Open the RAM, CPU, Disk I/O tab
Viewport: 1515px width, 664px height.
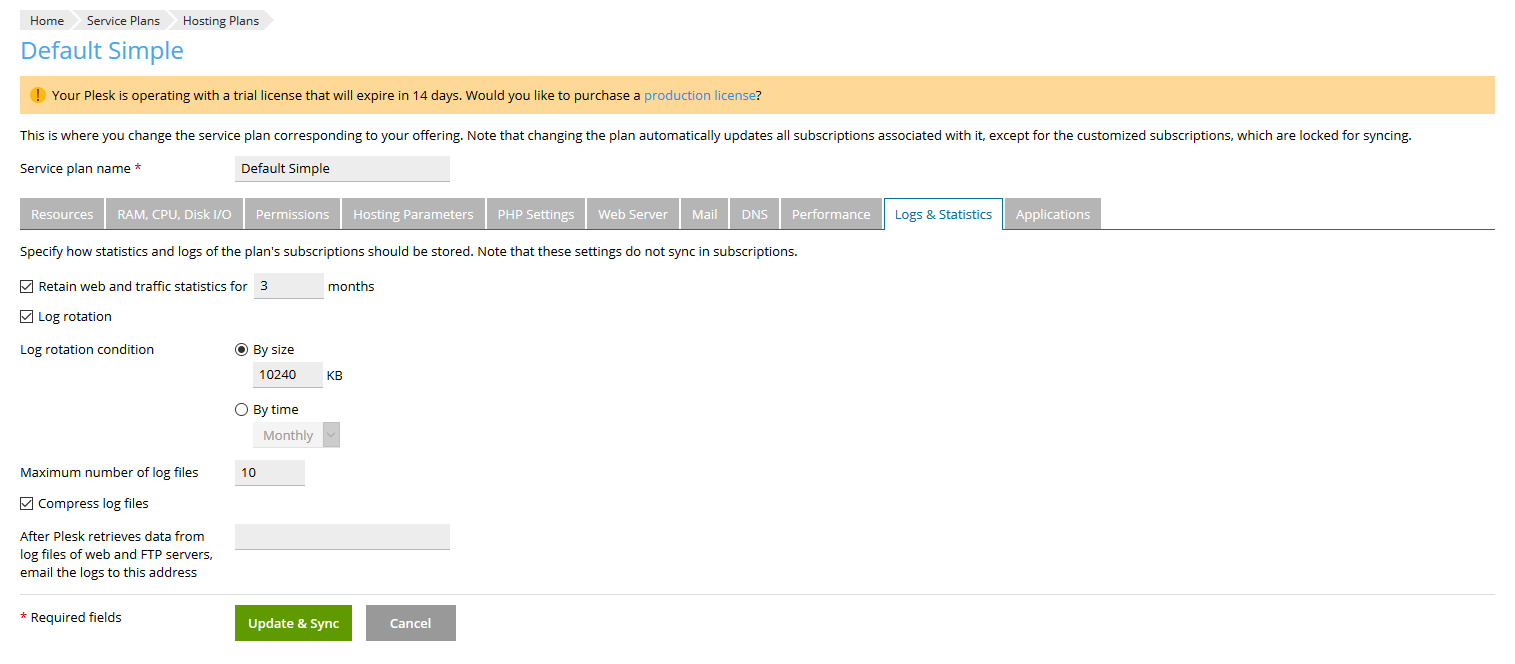pos(174,214)
